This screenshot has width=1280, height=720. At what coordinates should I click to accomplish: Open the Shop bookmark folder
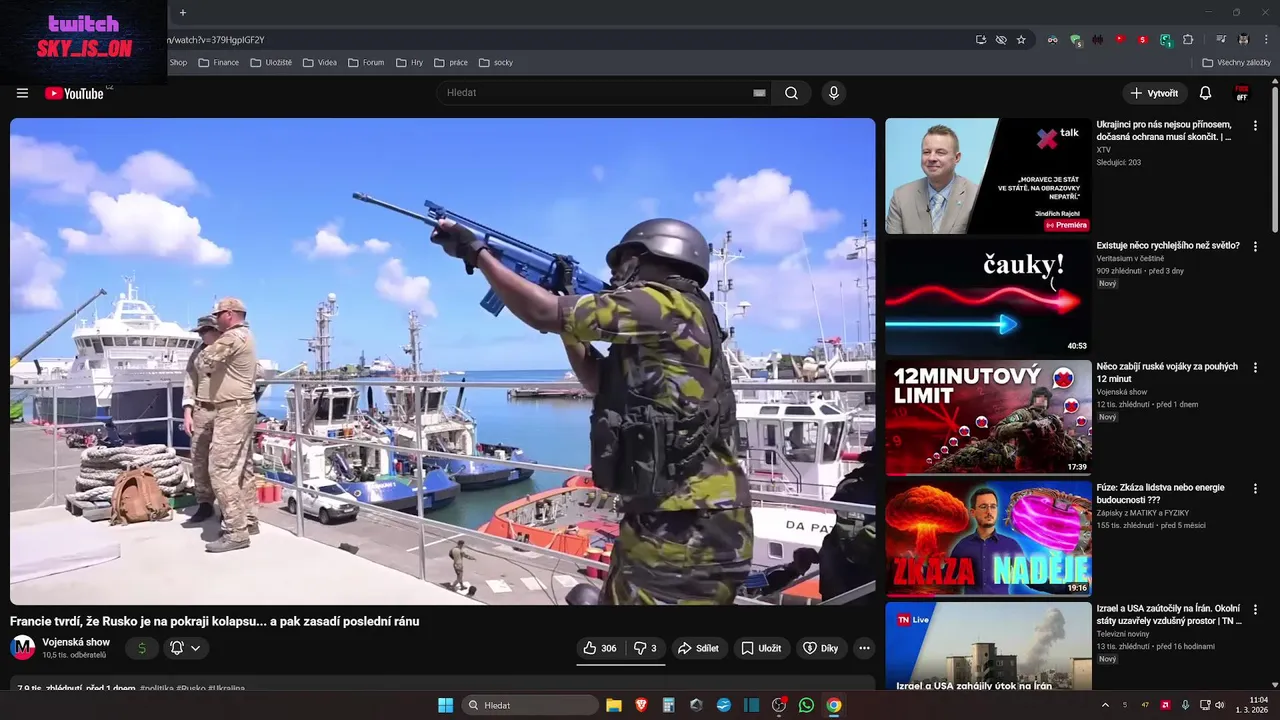[178, 62]
